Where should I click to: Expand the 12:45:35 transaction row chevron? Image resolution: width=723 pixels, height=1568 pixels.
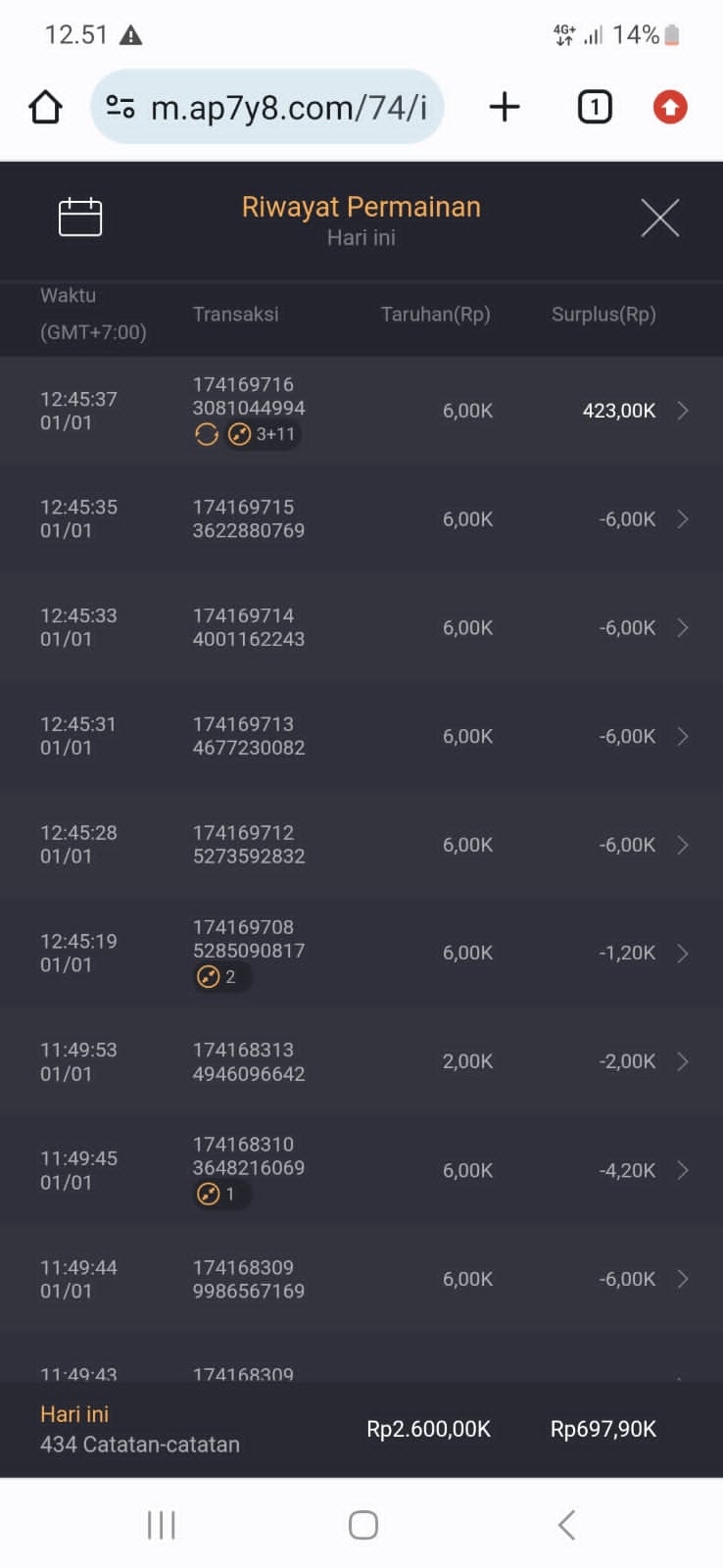[x=683, y=519]
